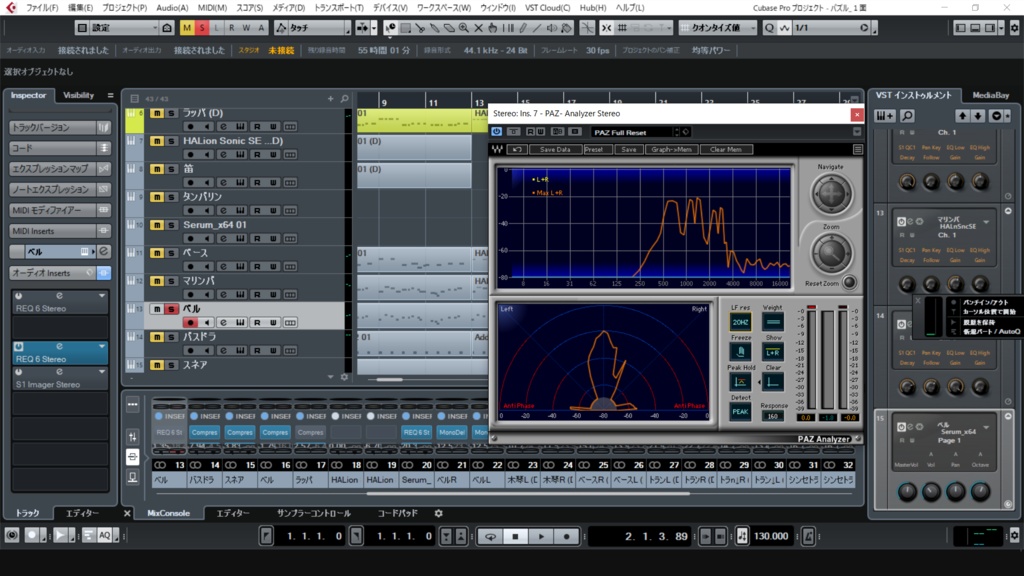Click the Cubase logo icon
Screen dimensions: 1024x576
(10, 8)
